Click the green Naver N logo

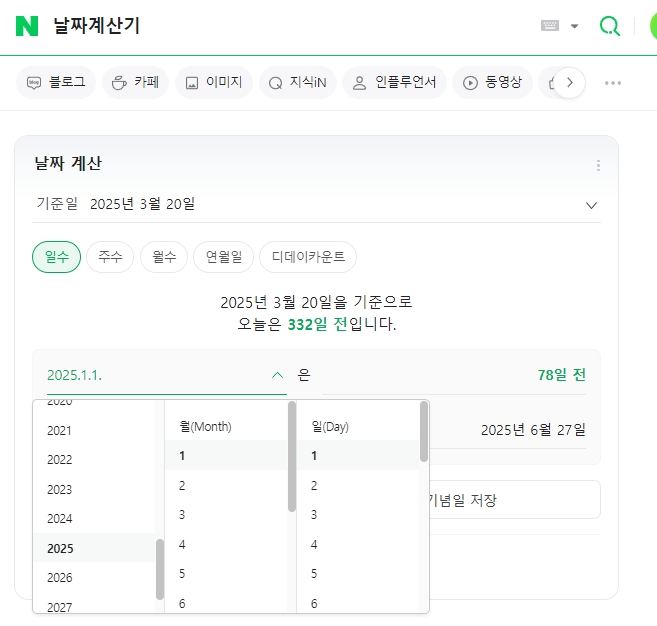(27, 26)
